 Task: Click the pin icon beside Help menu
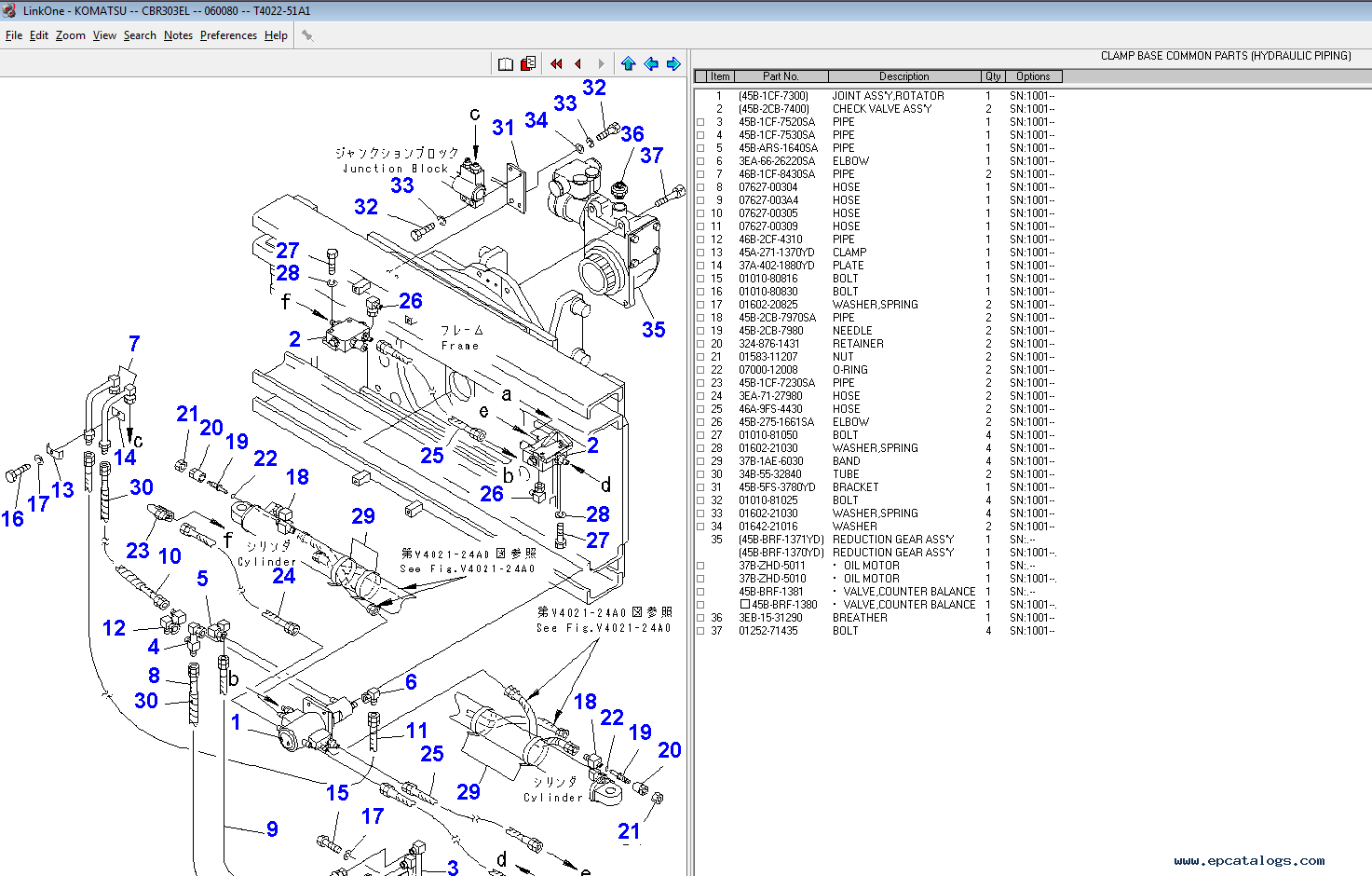click(307, 35)
